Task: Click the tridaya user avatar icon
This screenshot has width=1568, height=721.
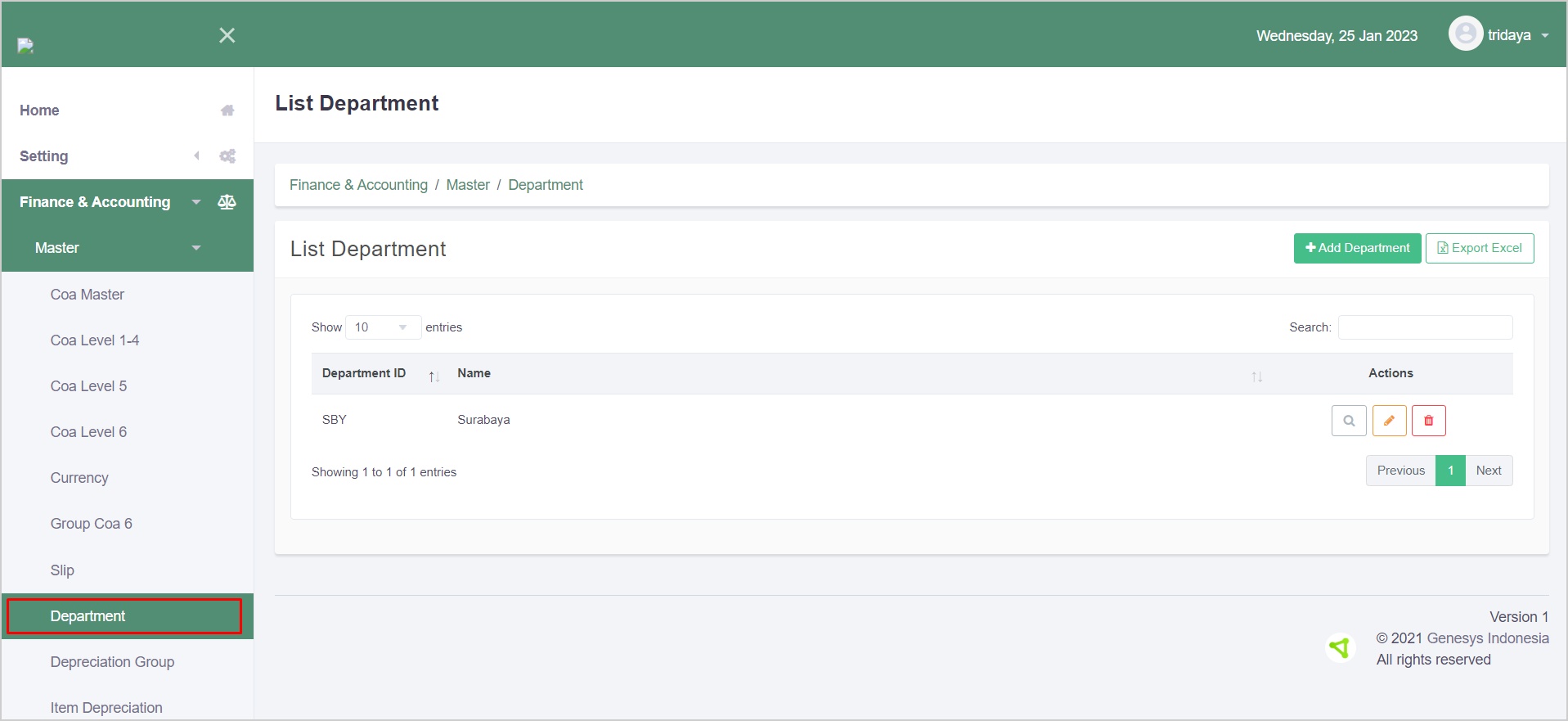Action: [x=1465, y=34]
